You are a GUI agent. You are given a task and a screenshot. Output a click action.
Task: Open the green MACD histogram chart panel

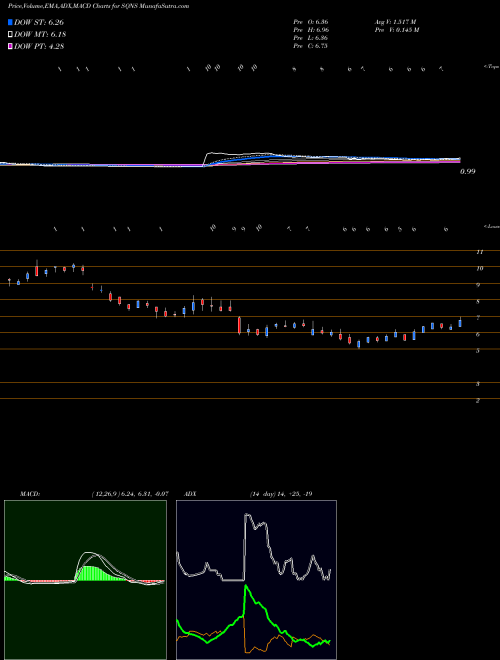coord(85,580)
